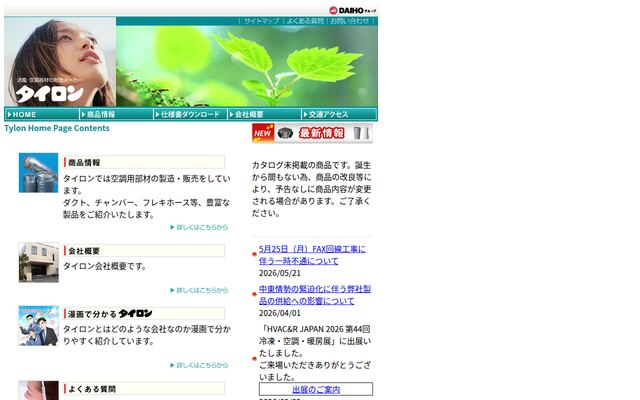The height and width of the screenshot is (400, 640).
Task: Click the green leaf banner image
Action: tap(247, 66)
